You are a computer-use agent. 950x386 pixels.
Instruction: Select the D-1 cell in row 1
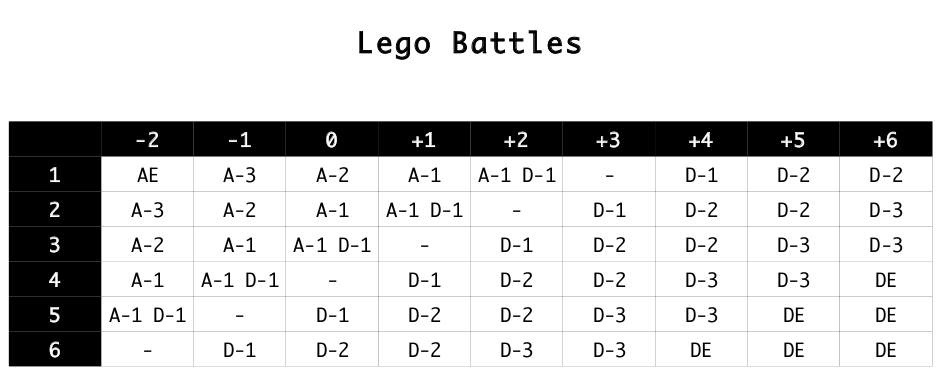coord(701,175)
